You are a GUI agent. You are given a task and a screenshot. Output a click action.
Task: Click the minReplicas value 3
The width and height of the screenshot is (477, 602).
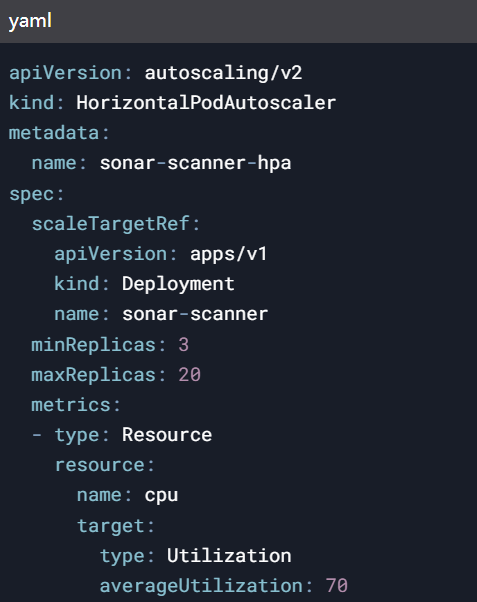point(184,344)
